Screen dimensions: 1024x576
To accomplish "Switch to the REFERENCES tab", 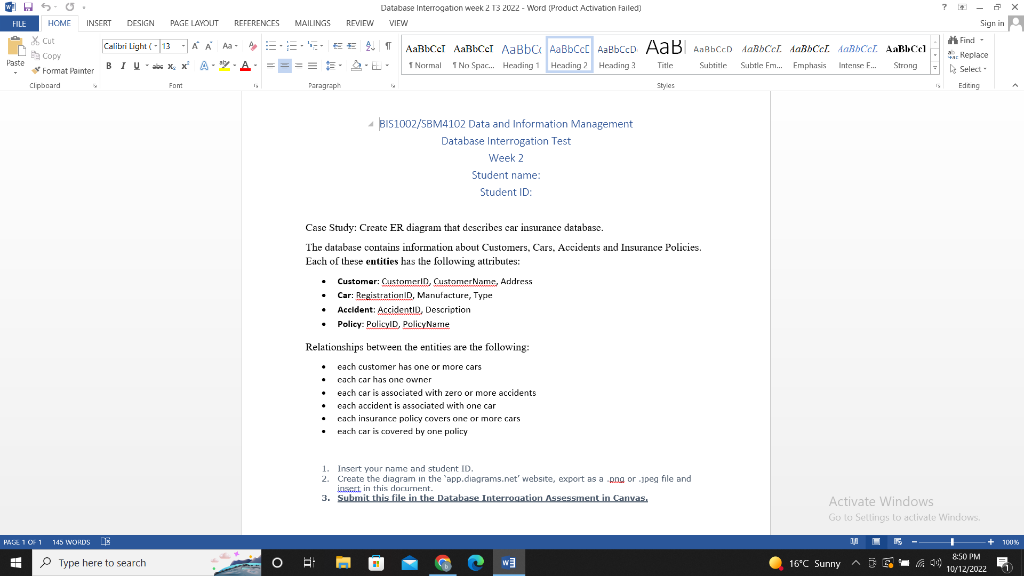I will pyautogui.click(x=257, y=24).
